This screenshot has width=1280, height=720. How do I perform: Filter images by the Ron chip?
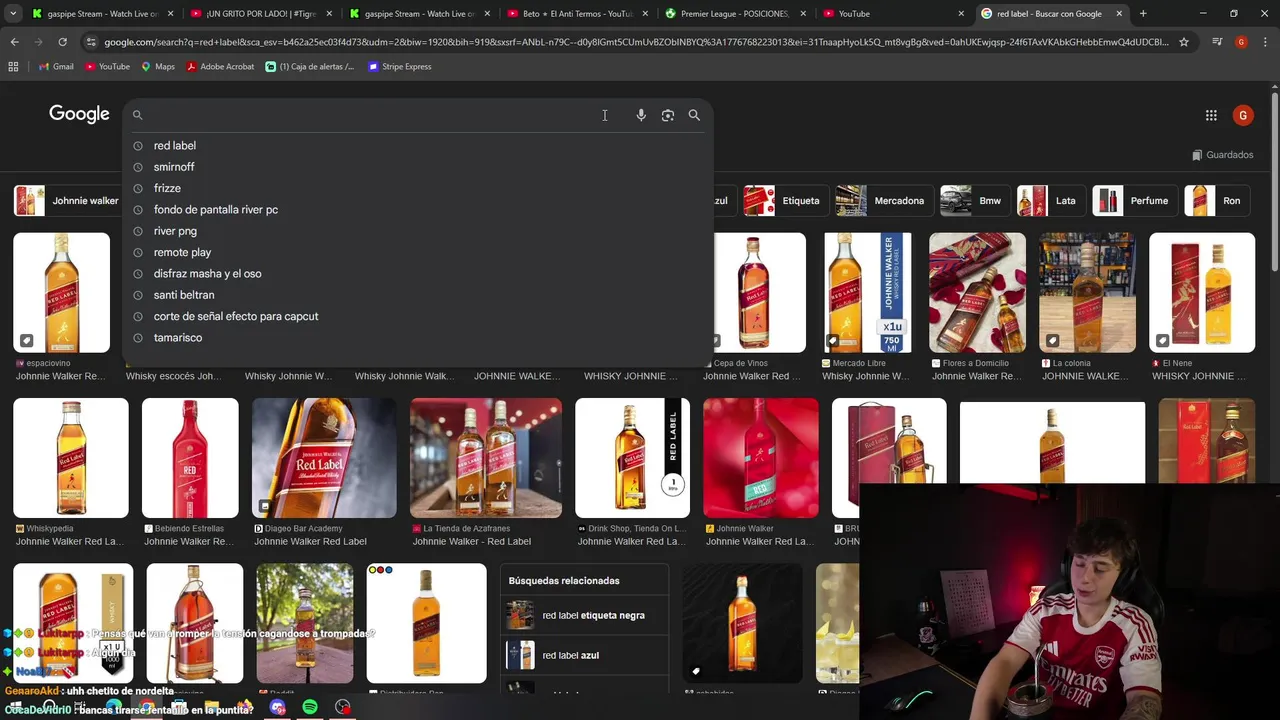[1216, 201]
